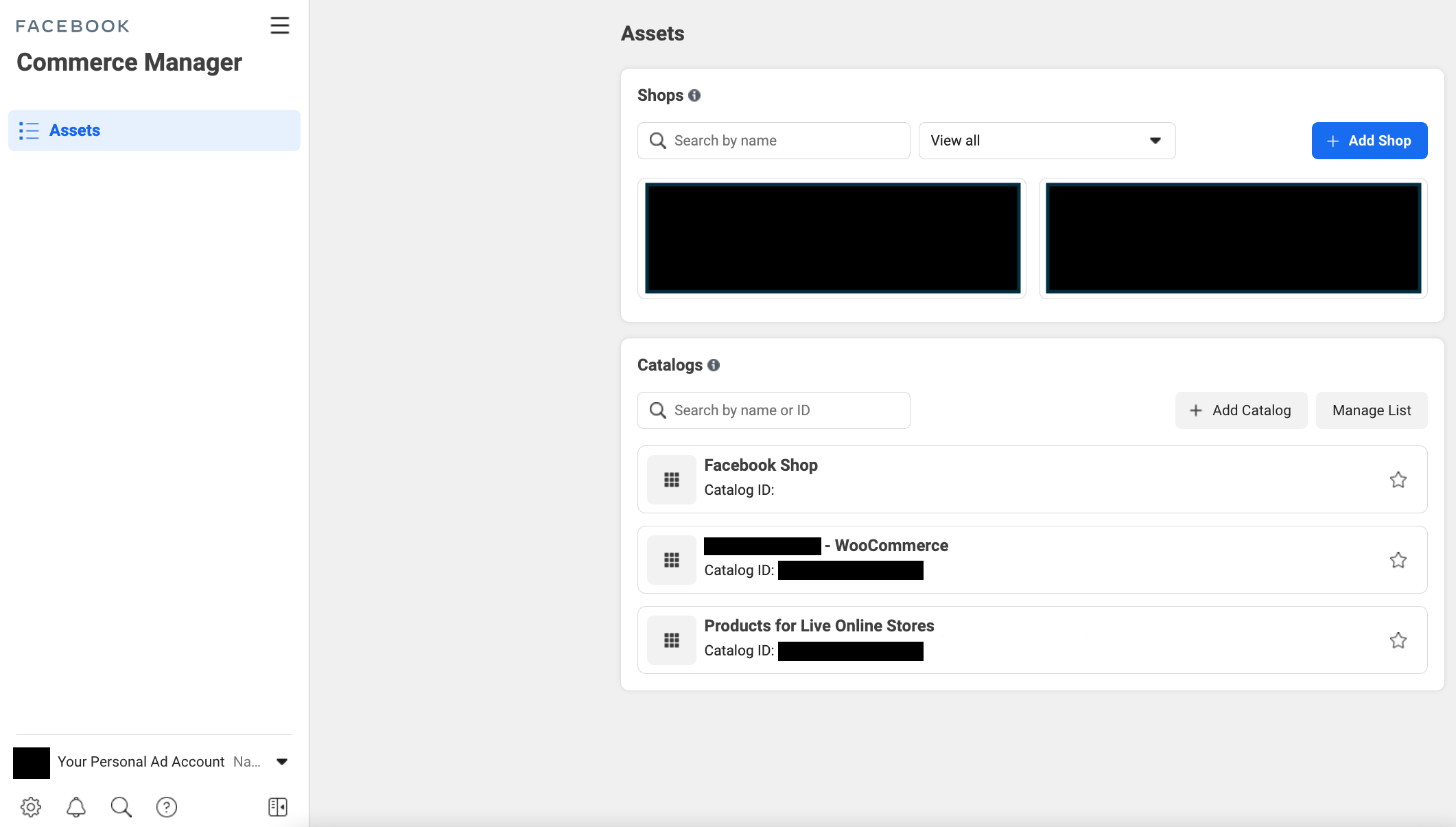Star Products for Live Online Stores catalog
This screenshot has width=1456, height=827.
(x=1398, y=640)
